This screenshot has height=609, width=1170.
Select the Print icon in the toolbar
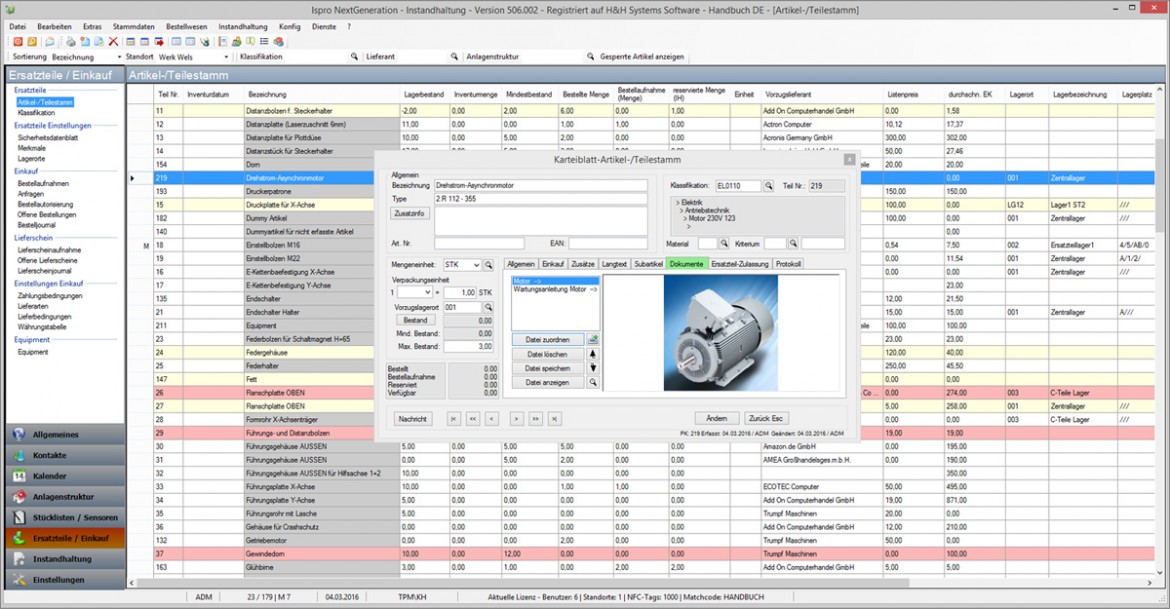(x=70, y=41)
